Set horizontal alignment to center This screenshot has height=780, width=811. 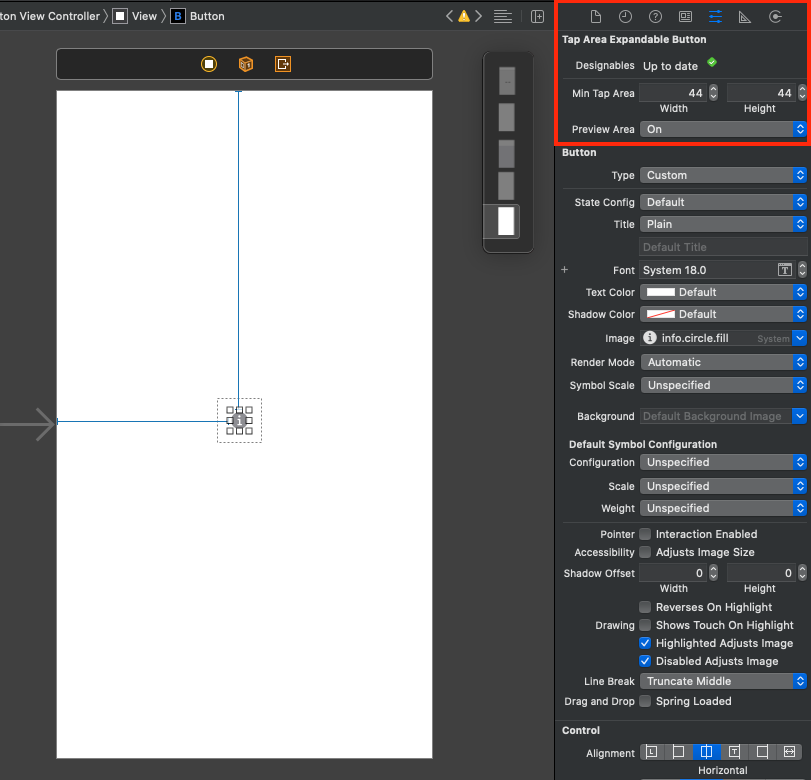pyautogui.click(x=706, y=752)
